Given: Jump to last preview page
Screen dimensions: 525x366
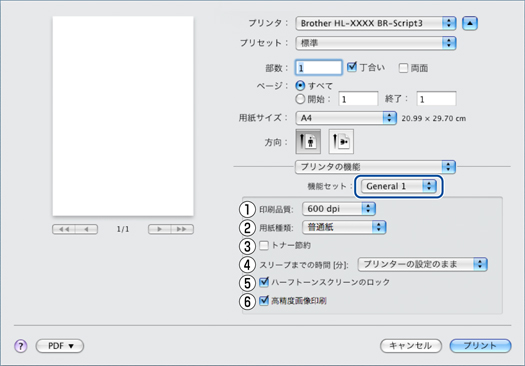Looking at the screenshot, I should 182,229.
